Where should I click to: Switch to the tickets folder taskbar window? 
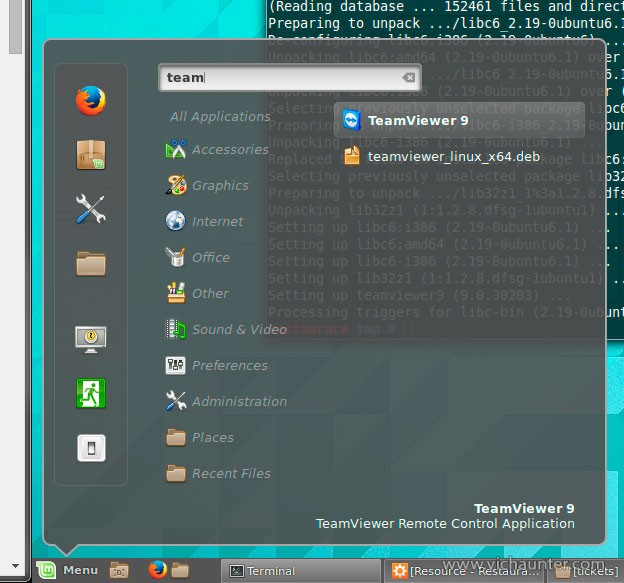click(587, 571)
